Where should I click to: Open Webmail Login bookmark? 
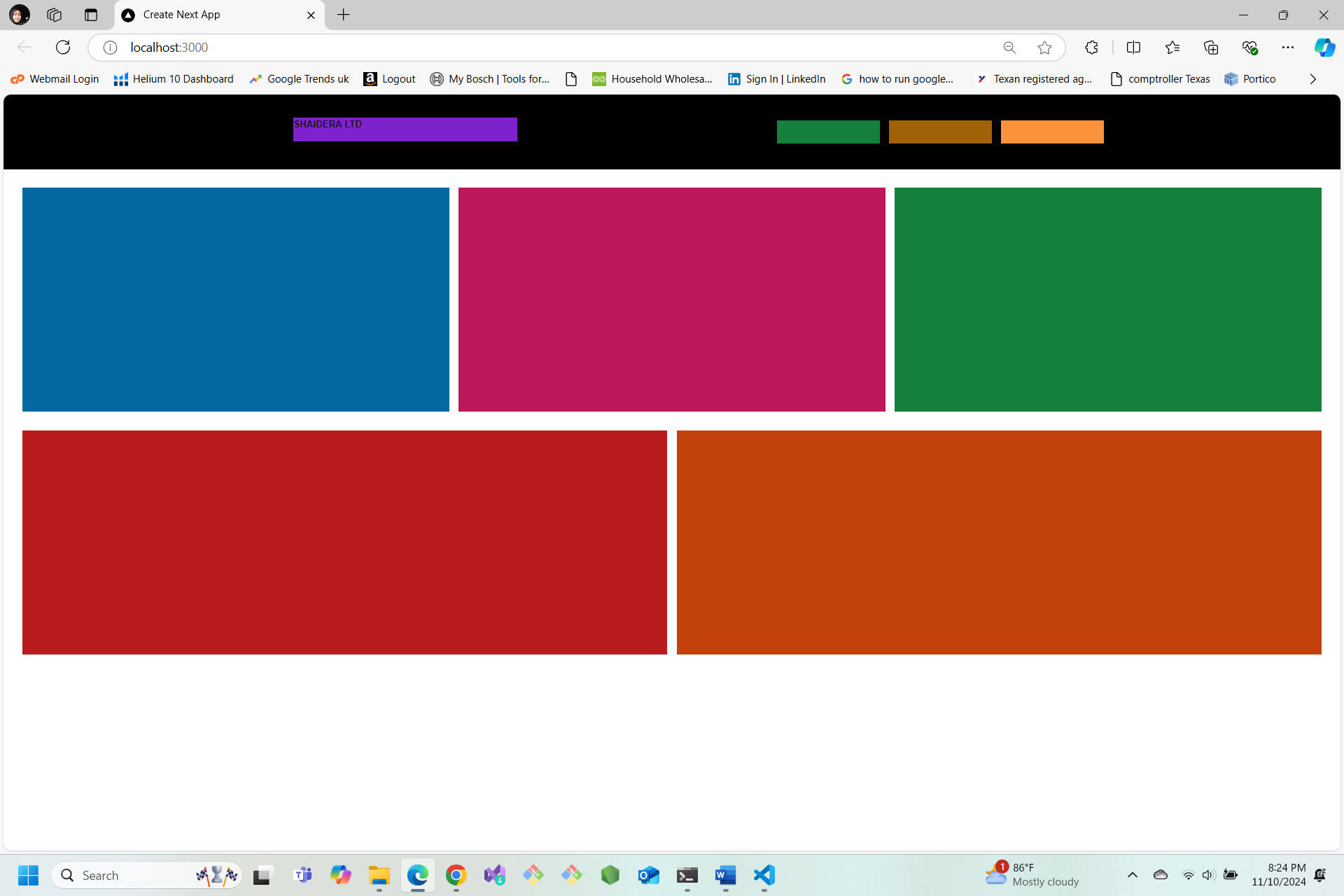pos(55,79)
